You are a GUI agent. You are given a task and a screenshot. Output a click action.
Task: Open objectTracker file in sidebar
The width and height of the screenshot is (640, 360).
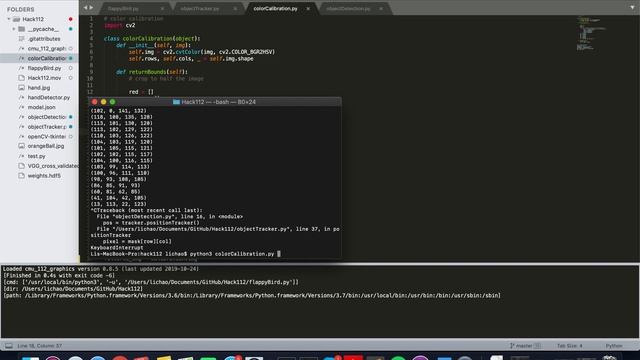coord(47,127)
